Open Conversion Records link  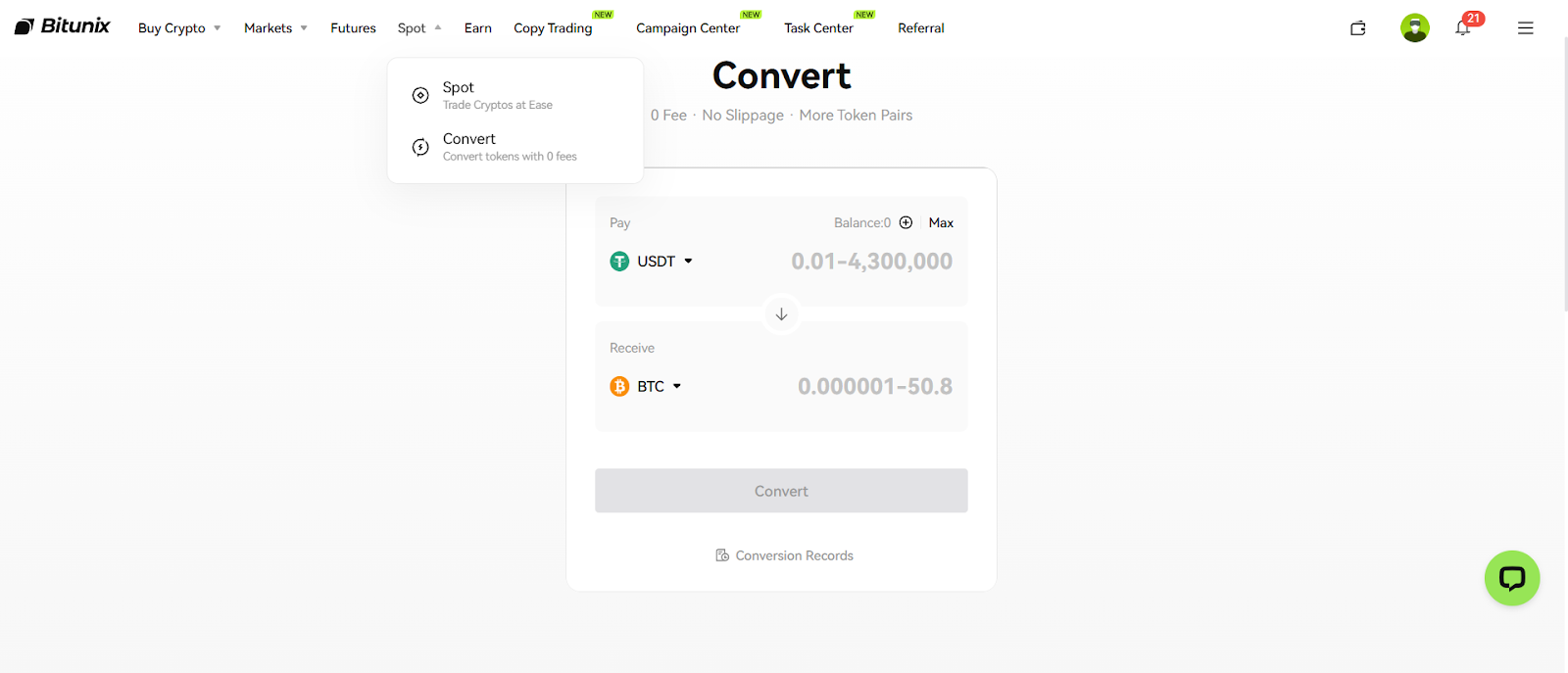point(784,555)
